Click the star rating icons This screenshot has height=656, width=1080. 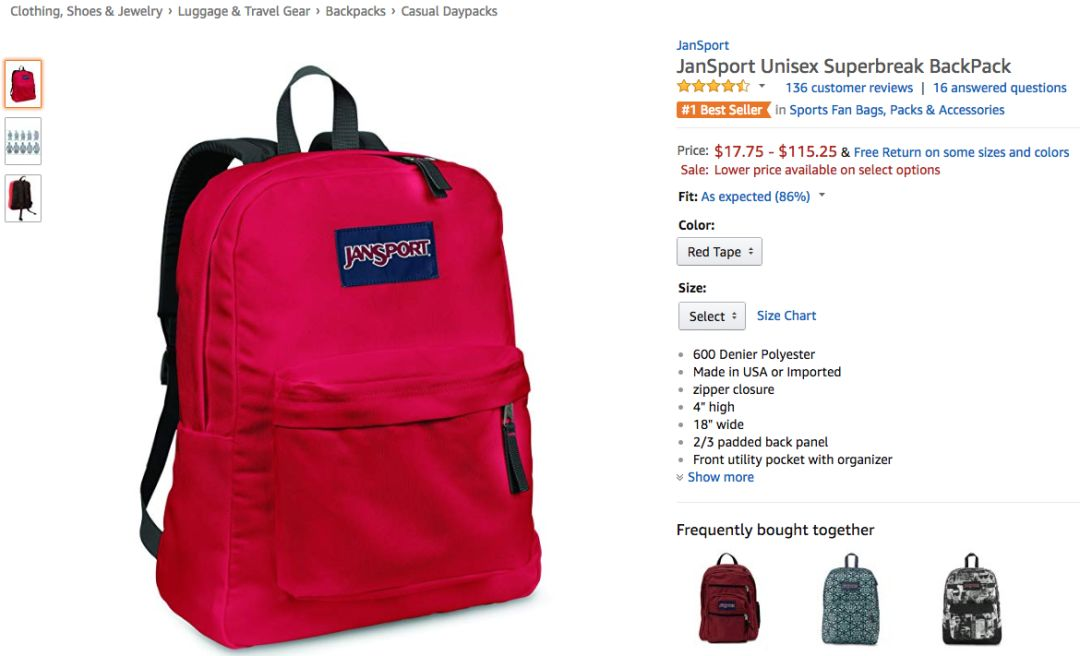click(713, 87)
